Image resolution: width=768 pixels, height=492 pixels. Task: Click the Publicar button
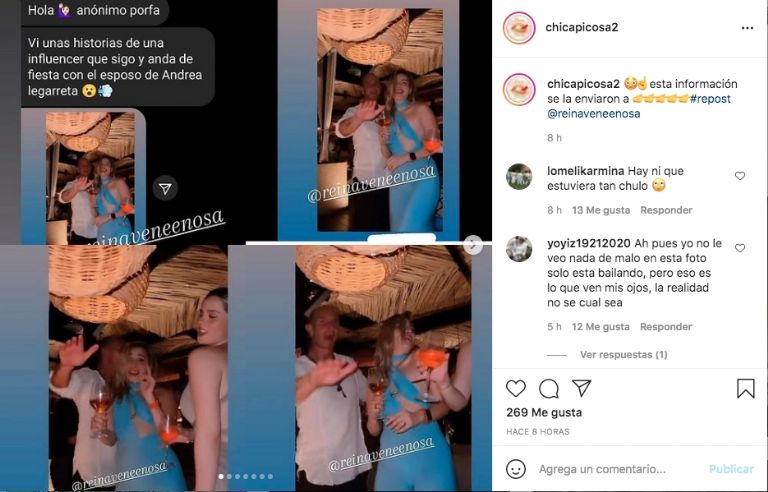point(731,469)
